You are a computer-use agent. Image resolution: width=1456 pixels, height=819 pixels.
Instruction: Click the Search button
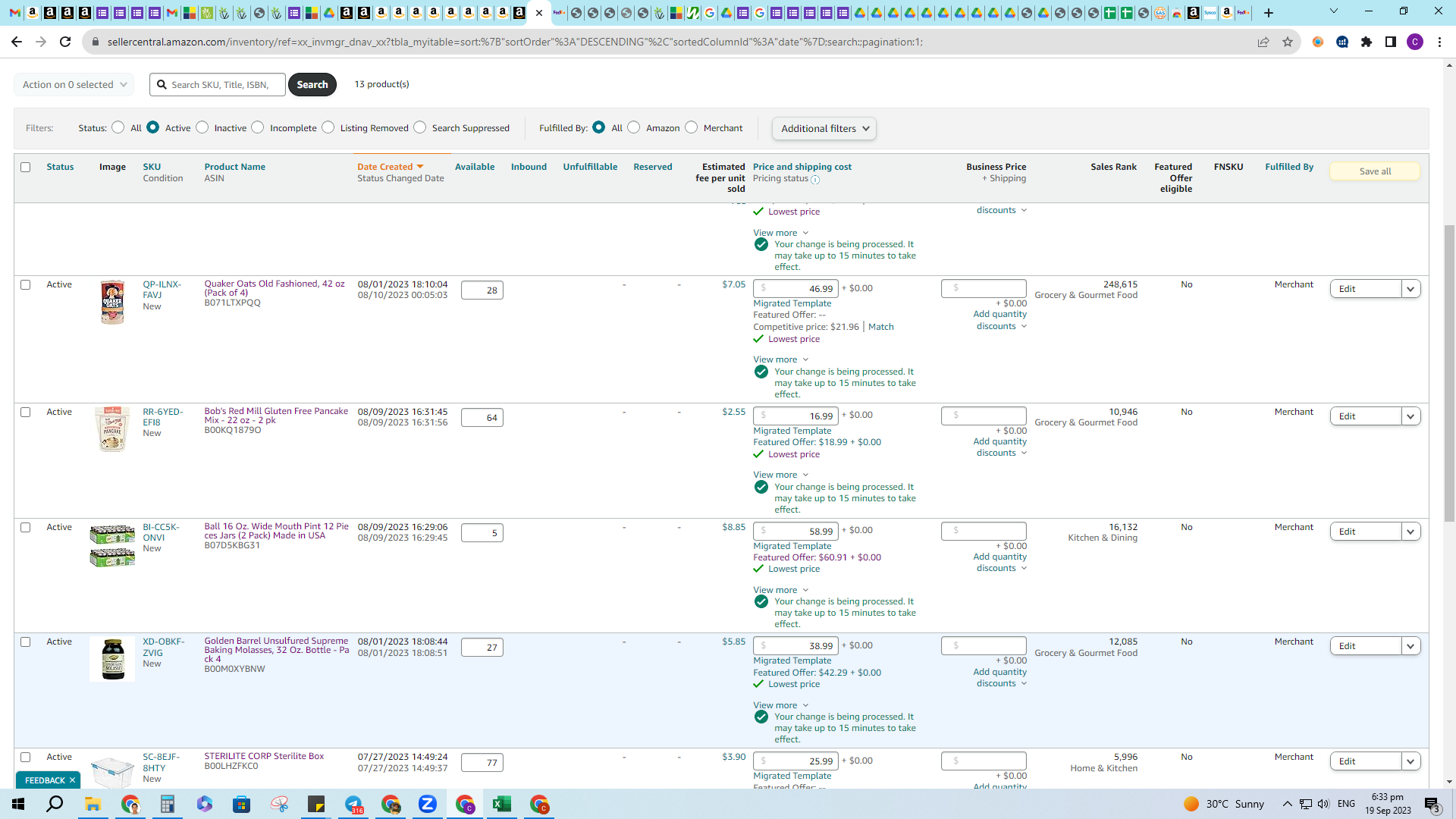(x=312, y=84)
